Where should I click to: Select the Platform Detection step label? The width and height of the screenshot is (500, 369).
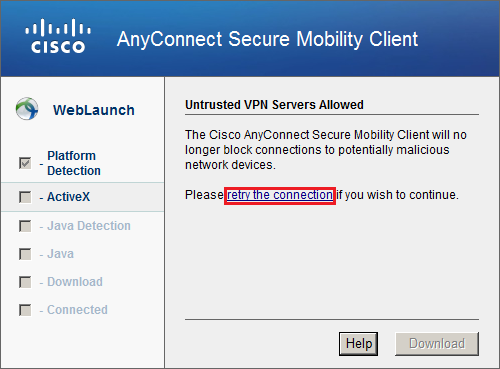[74, 163]
